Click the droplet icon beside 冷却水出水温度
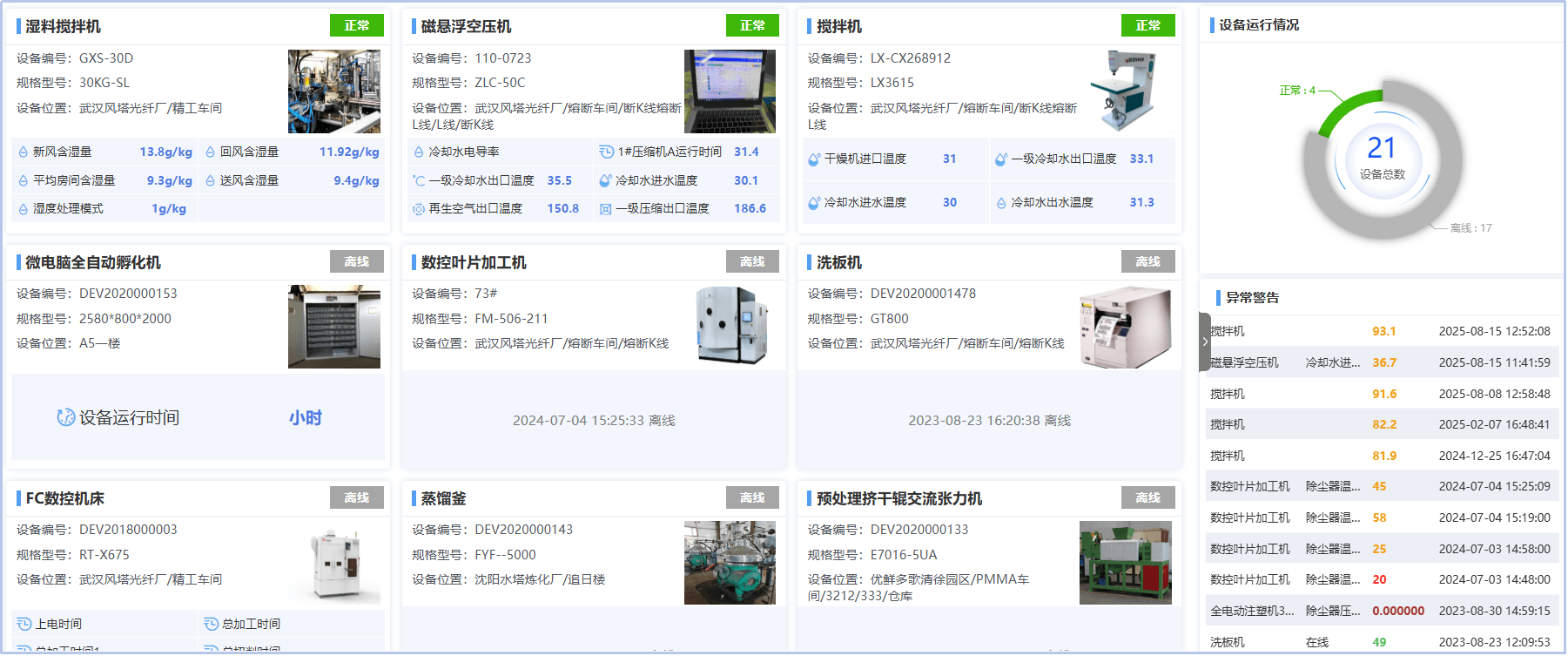The height and width of the screenshot is (656, 1568). coord(1001,203)
